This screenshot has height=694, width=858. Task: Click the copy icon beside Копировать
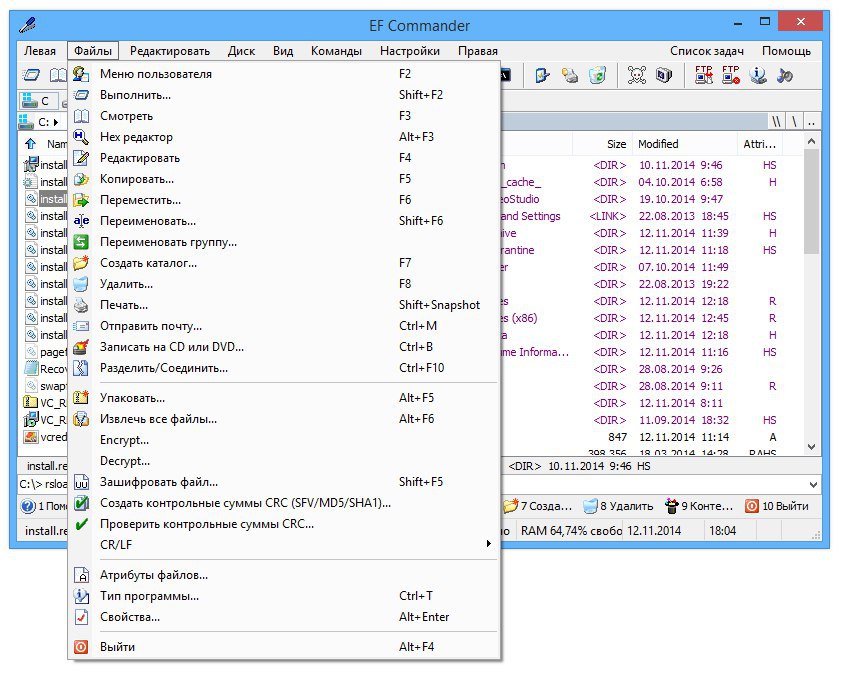pyautogui.click(x=81, y=179)
